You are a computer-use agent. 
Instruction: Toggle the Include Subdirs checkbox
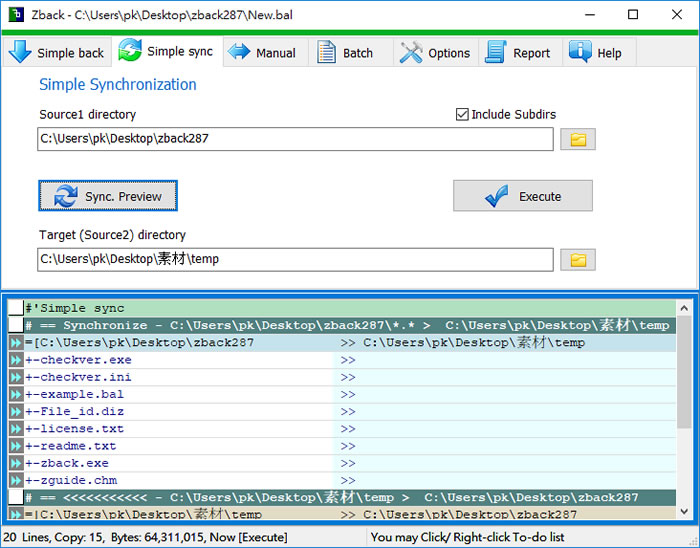(462, 114)
